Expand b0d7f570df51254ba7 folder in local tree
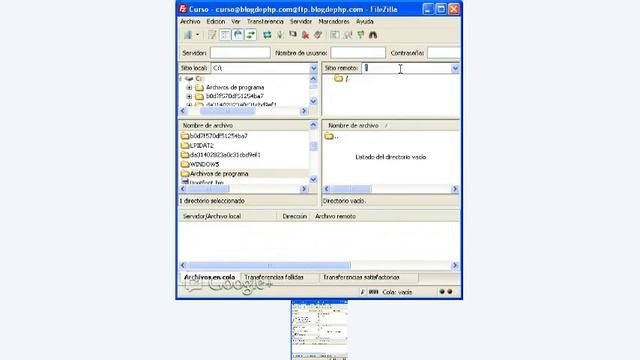Image resolution: width=640 pixels, height=360 pixels. 189,96
